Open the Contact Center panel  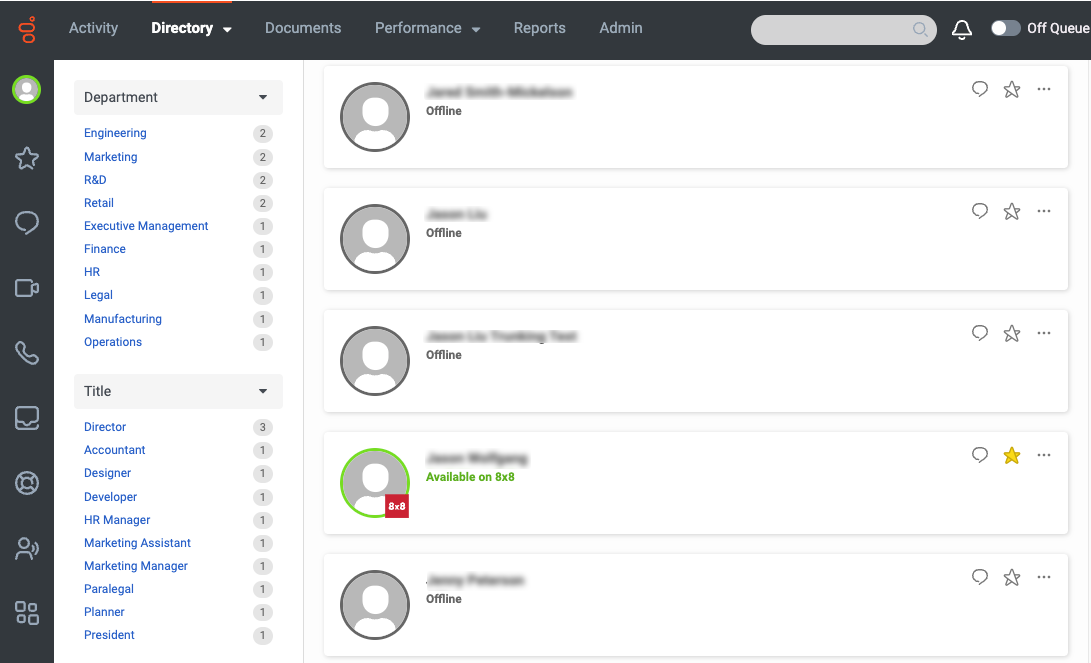click(26, 482)
